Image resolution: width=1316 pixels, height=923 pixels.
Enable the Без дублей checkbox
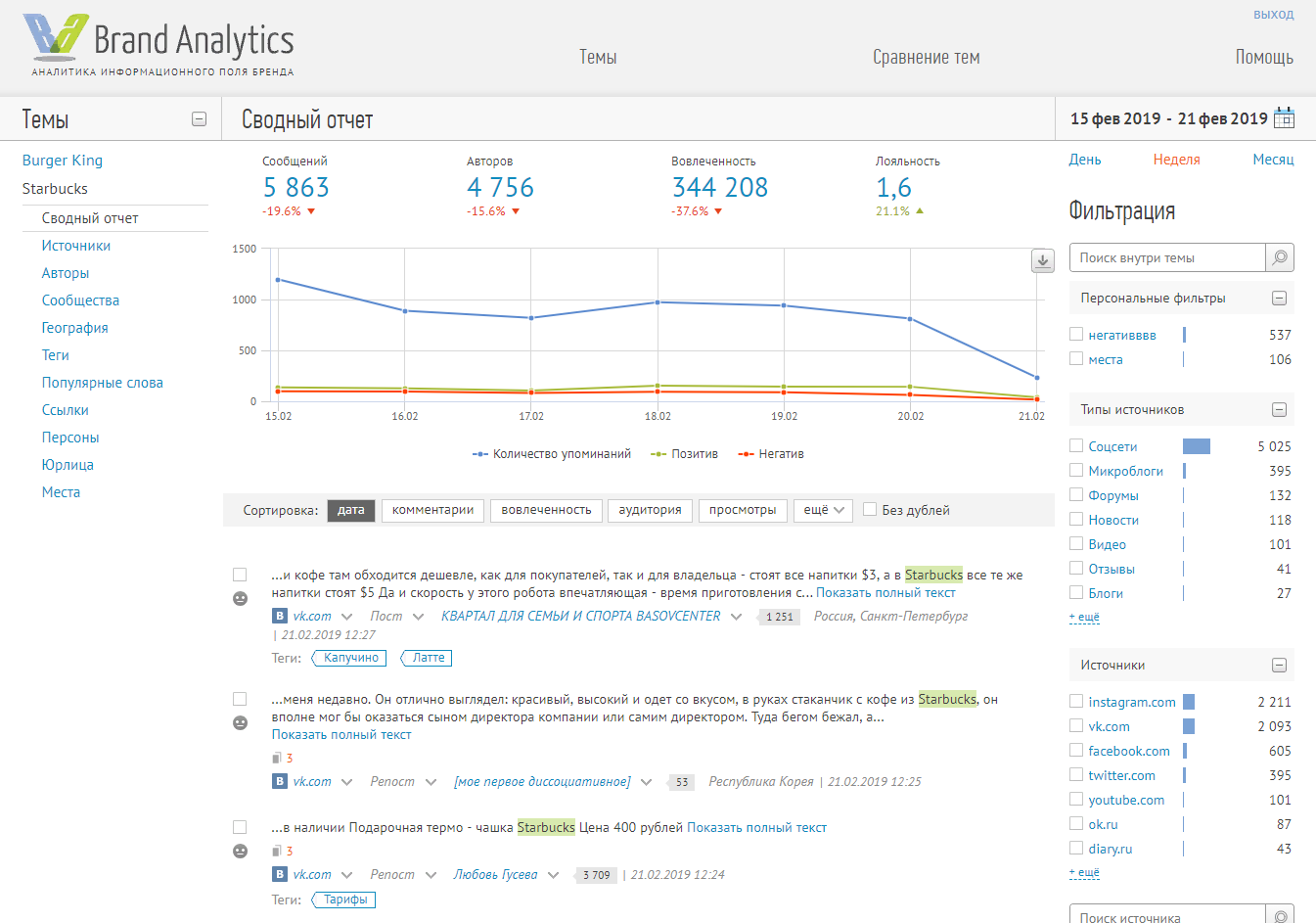[x=869, y=510]
